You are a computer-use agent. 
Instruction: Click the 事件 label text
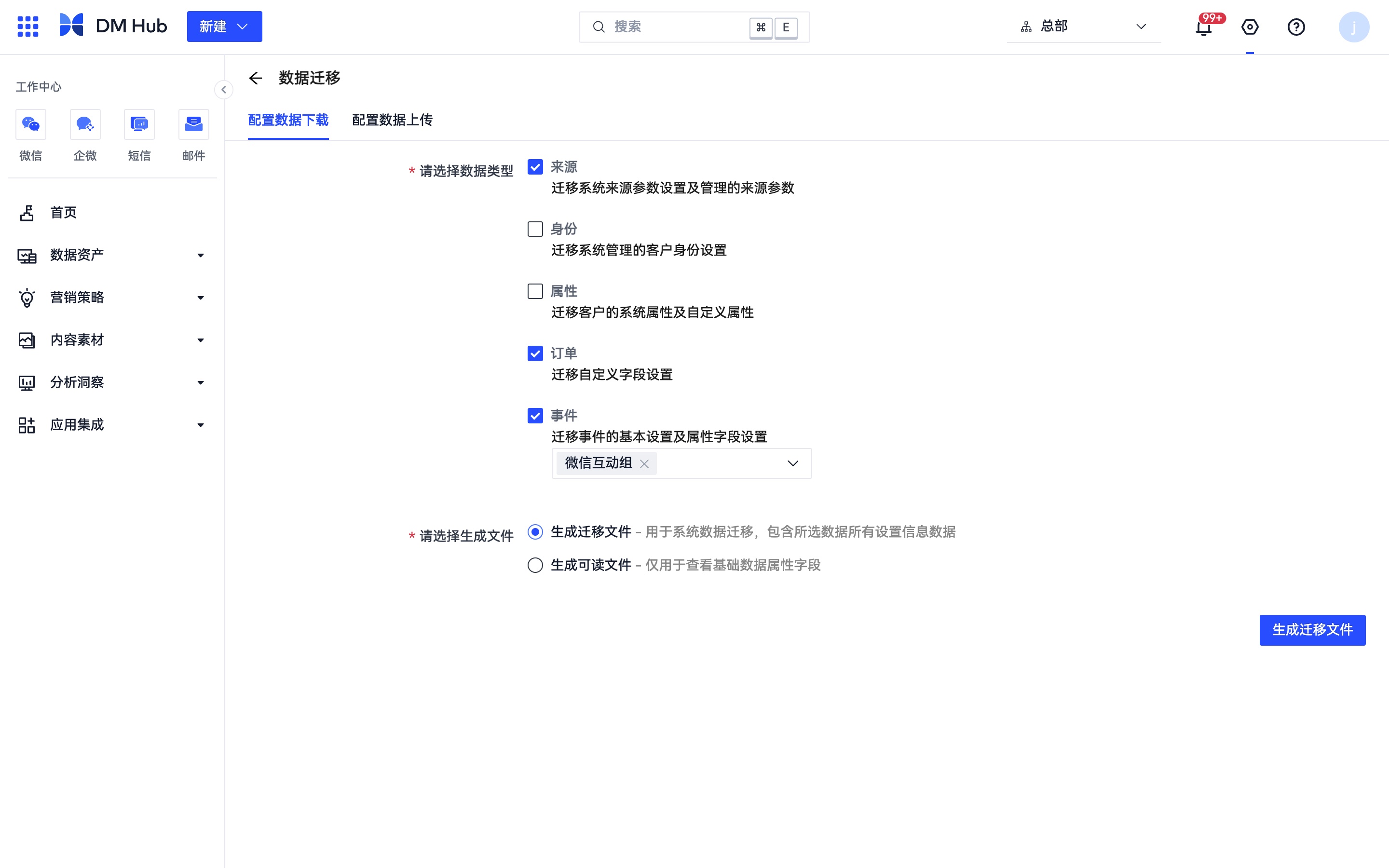coord(564,416)
